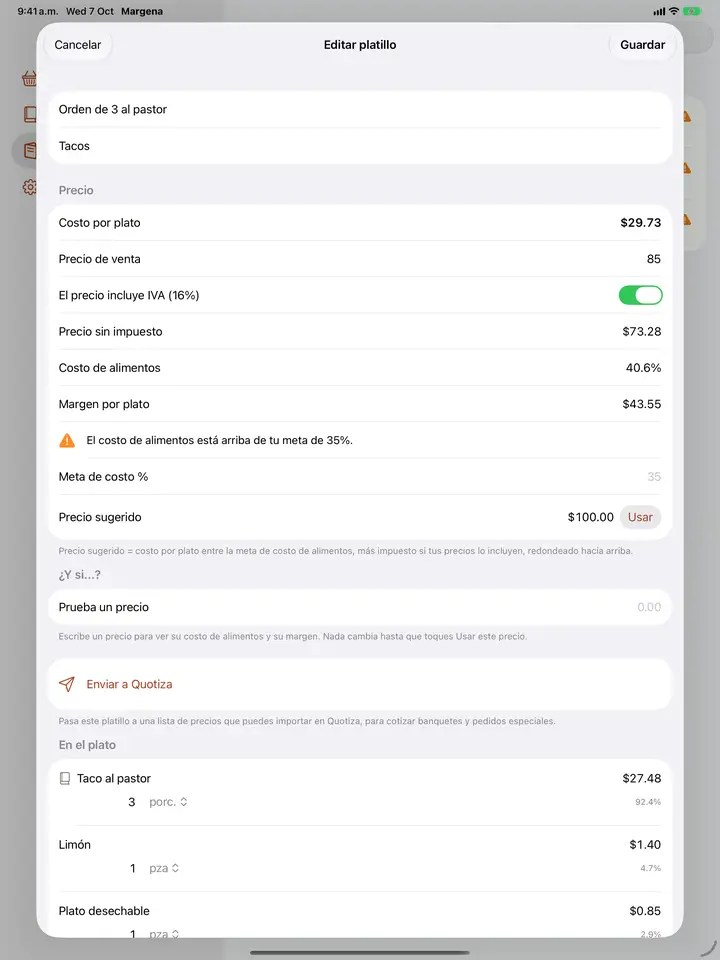The height and width of the screenshot is (960, 720).
Task: Edit the dish name Orden de 3 al pastor
Action: [x=360, y=110]
